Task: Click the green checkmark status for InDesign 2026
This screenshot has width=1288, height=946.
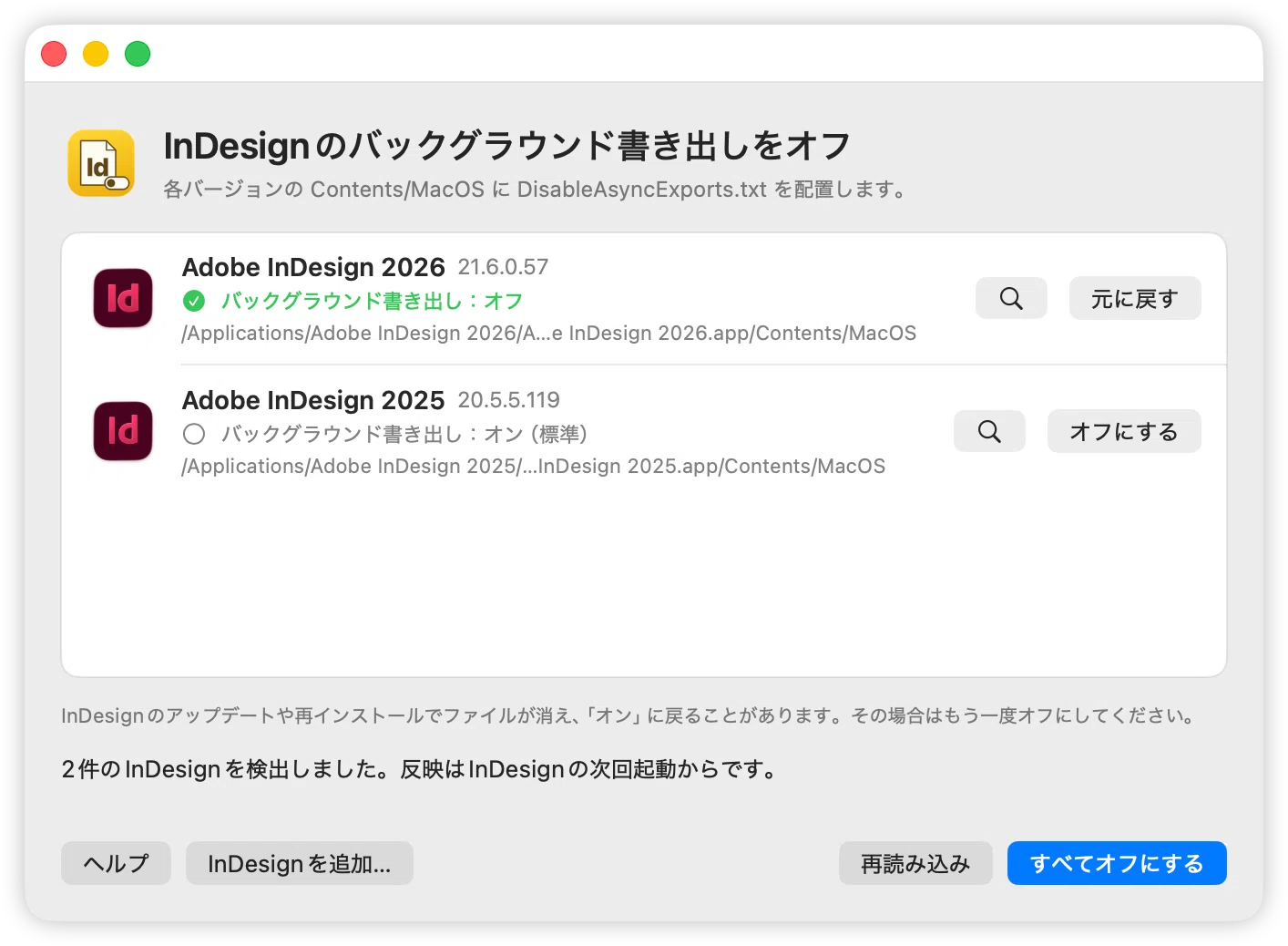Action: click(x=194, y=301)
